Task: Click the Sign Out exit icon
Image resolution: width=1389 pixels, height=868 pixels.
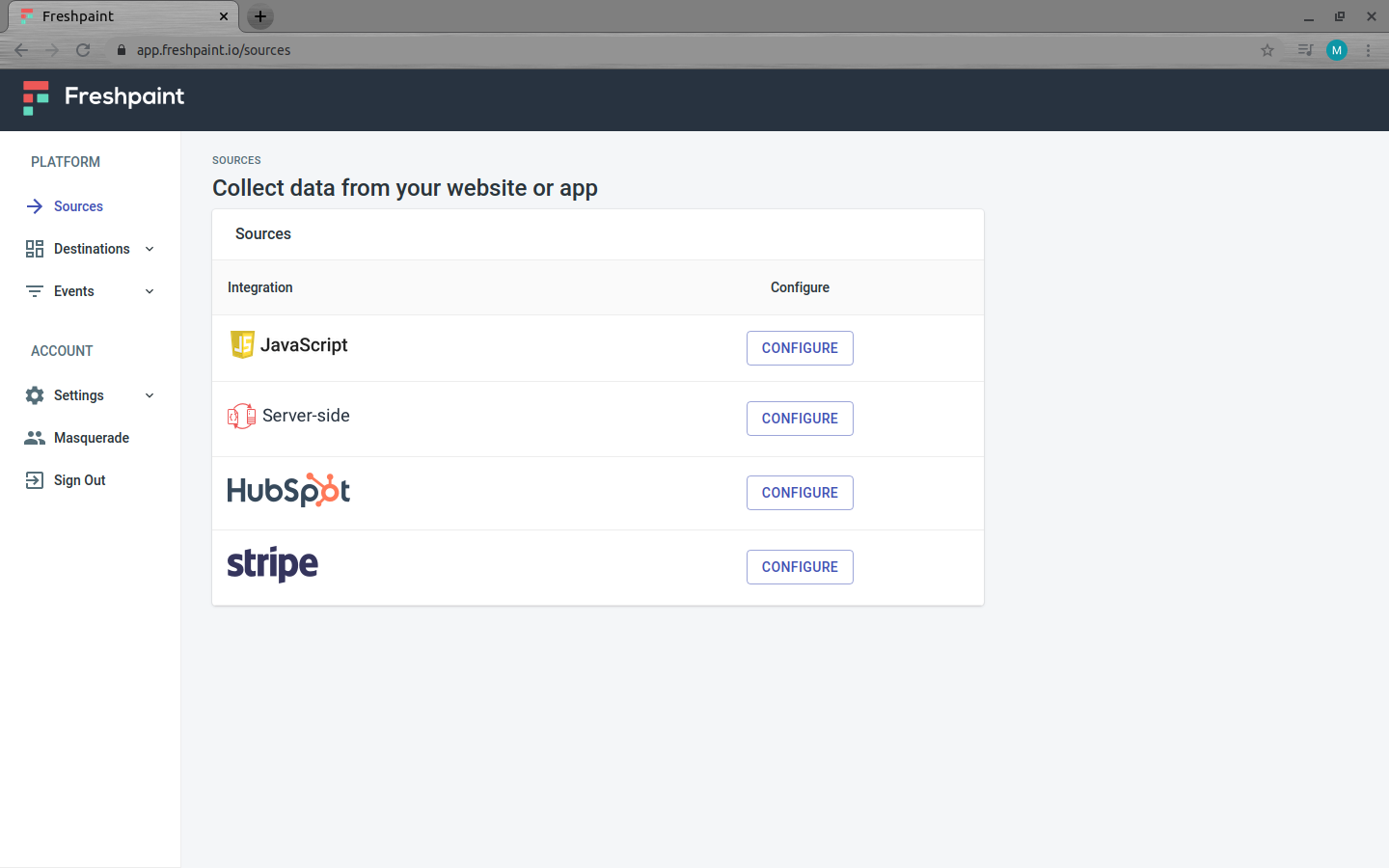Action: [35, 480]
